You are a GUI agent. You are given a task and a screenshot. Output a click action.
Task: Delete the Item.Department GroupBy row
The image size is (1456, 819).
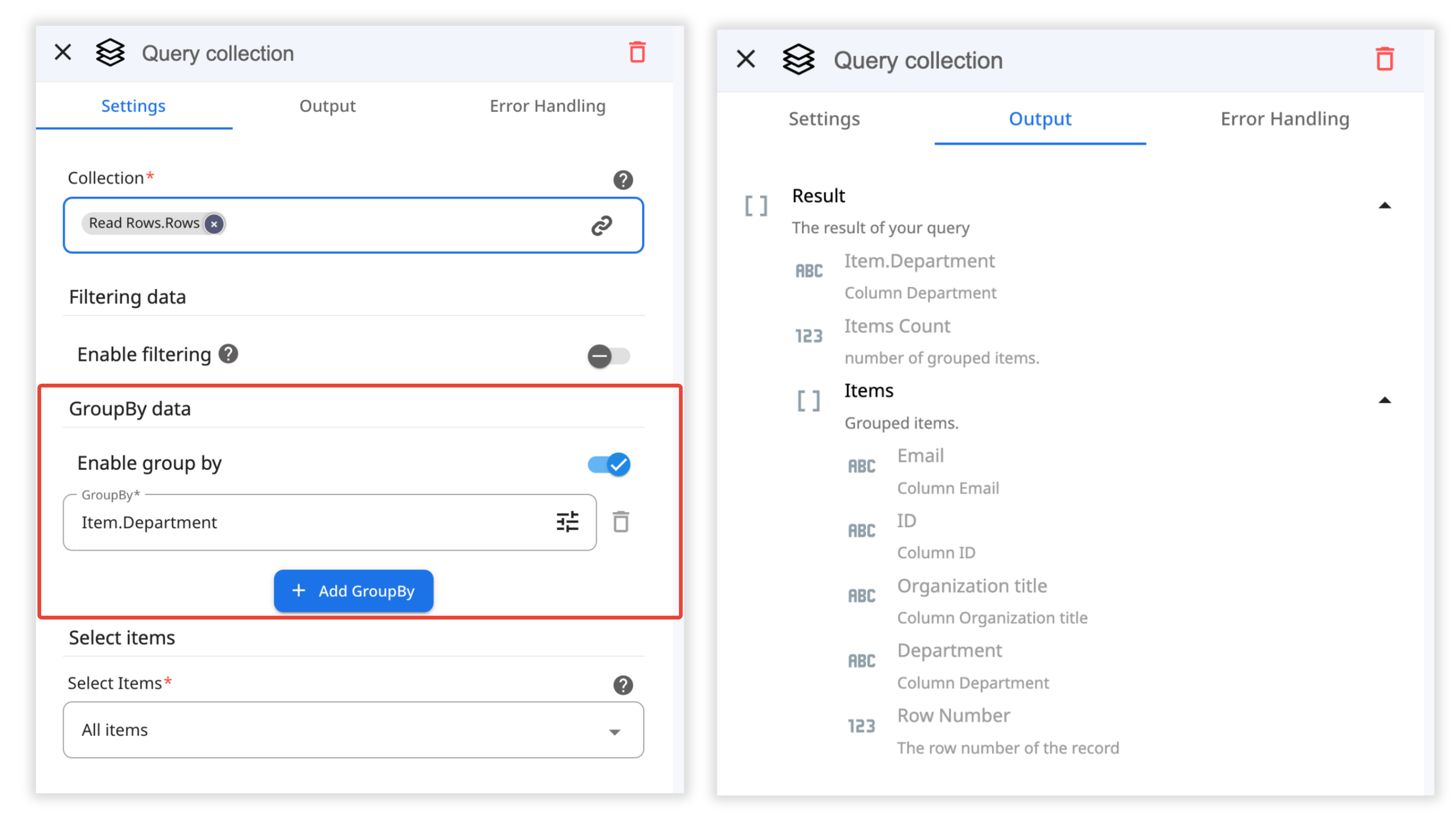click(620, 522)
